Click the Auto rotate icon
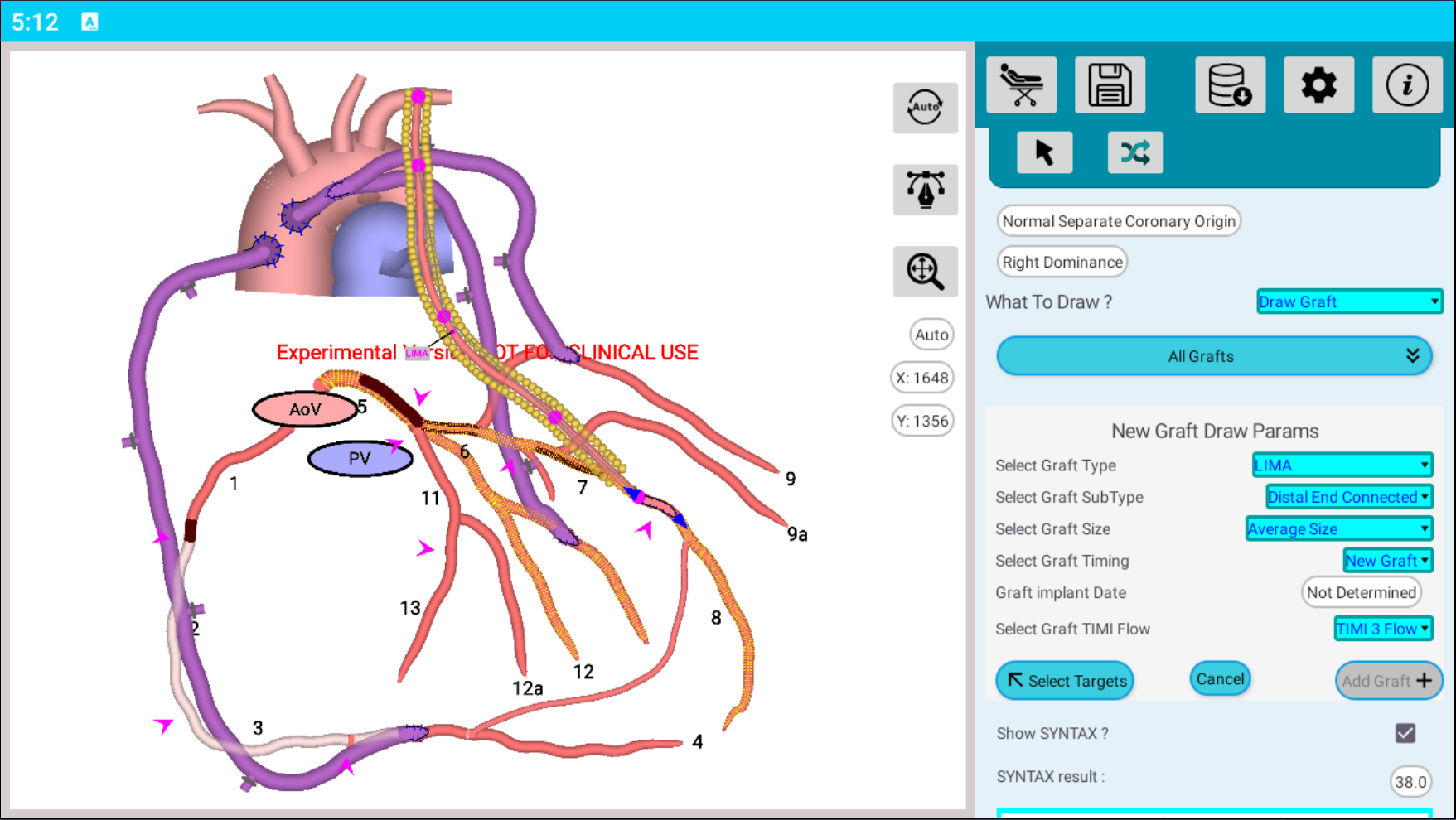The height and width of the screenshot is (820, 1456). click(x=925, y=108)
